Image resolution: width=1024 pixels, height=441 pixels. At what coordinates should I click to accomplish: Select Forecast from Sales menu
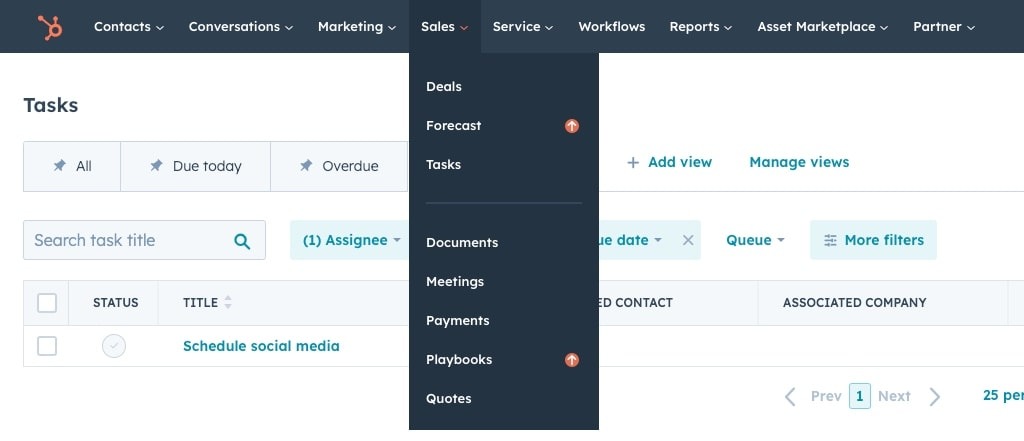[x=454, y=125]
